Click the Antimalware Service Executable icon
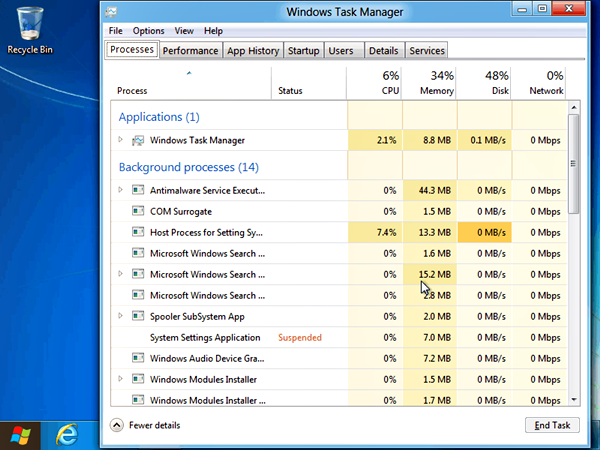This screenshot has width=600, height=450. (138, 190)
